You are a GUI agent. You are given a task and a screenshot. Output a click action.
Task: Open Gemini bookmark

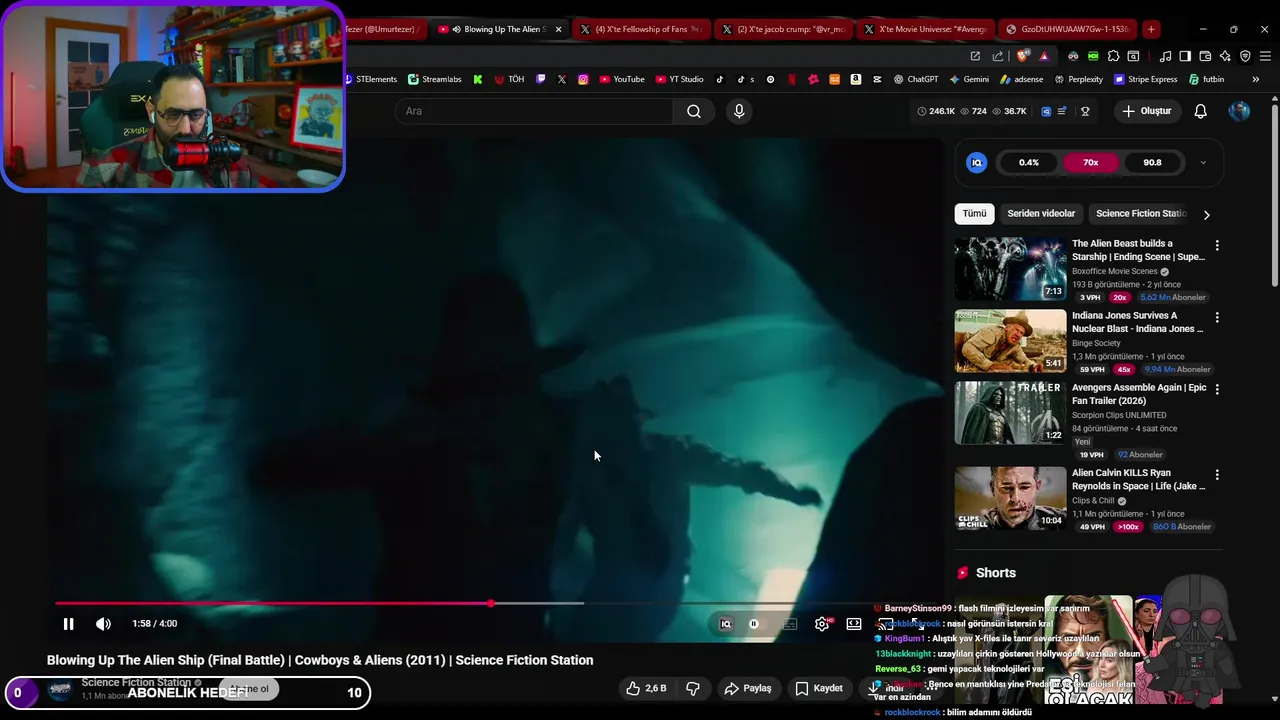click(969, 79)
